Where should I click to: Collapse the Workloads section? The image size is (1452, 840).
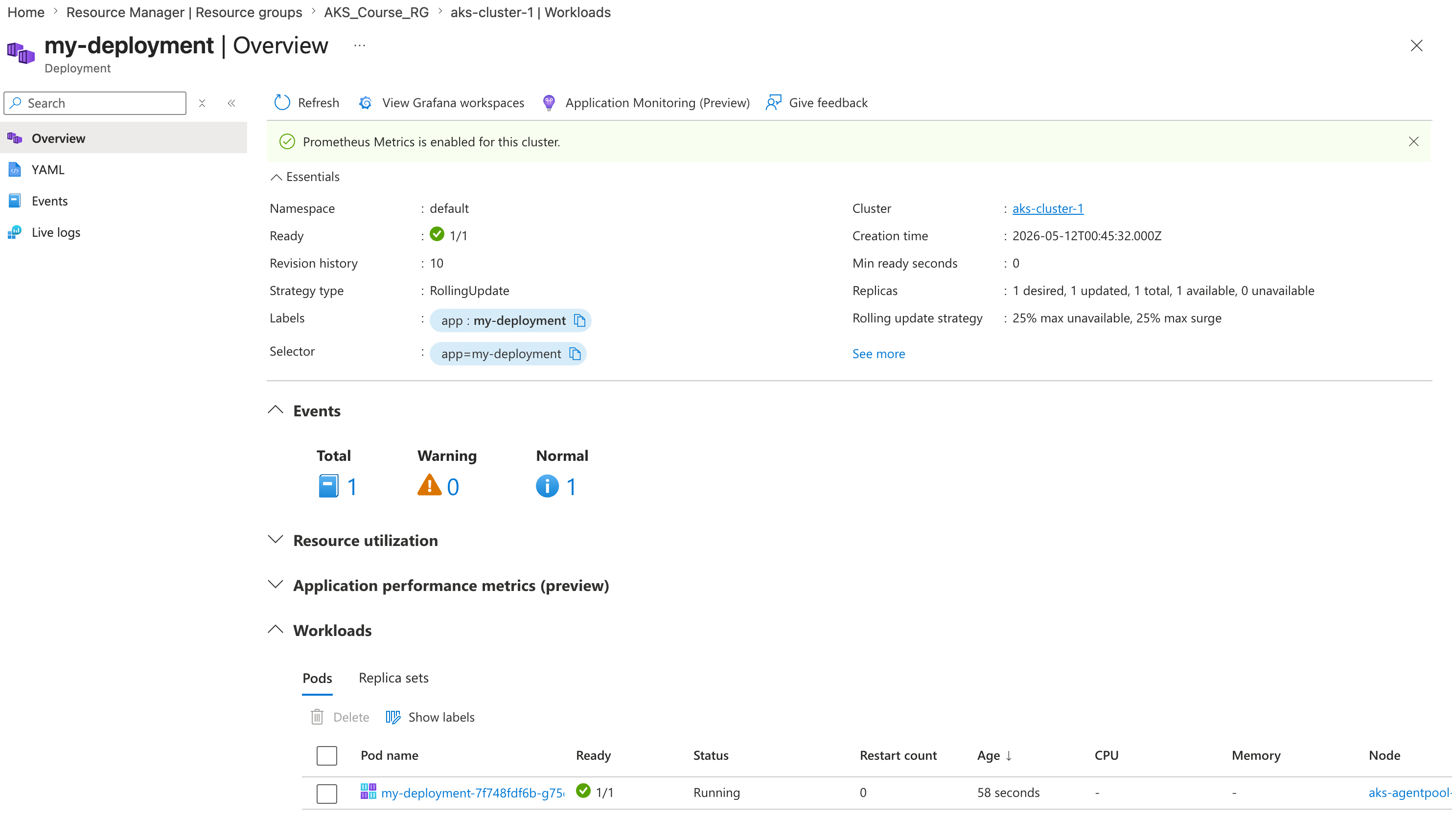pos(276,630)
